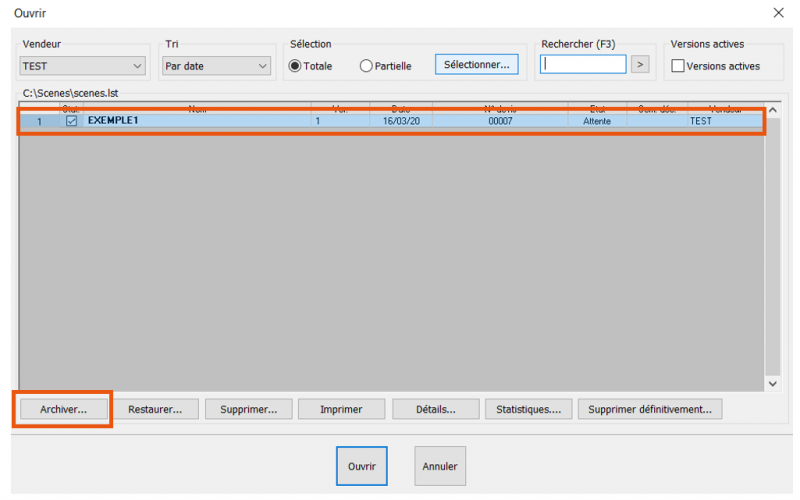
Task: Click the Ouvrir button to open scene
Action: point(362,466)
